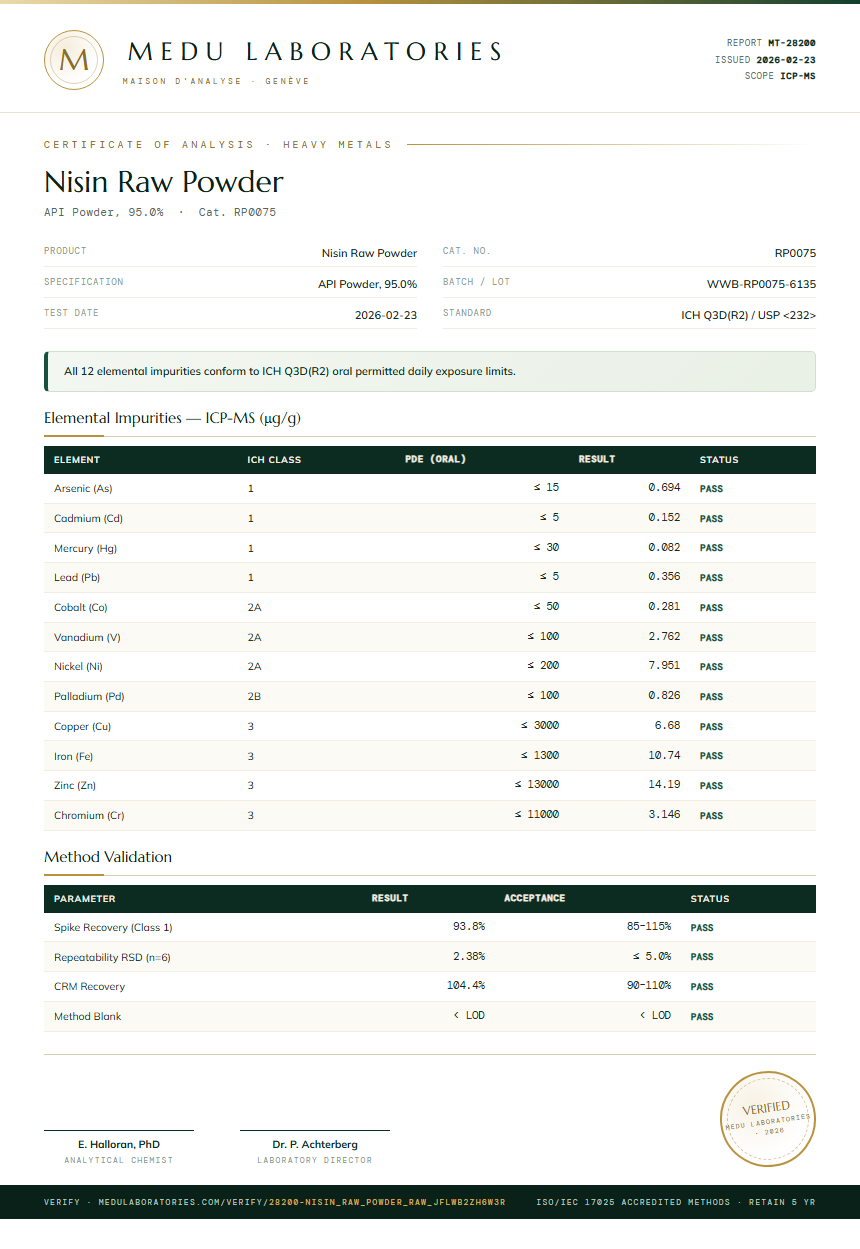This screenshot has width=860, height=1249.
Task: Select the Mercury (Hg) row label
Action: (85, 548)
